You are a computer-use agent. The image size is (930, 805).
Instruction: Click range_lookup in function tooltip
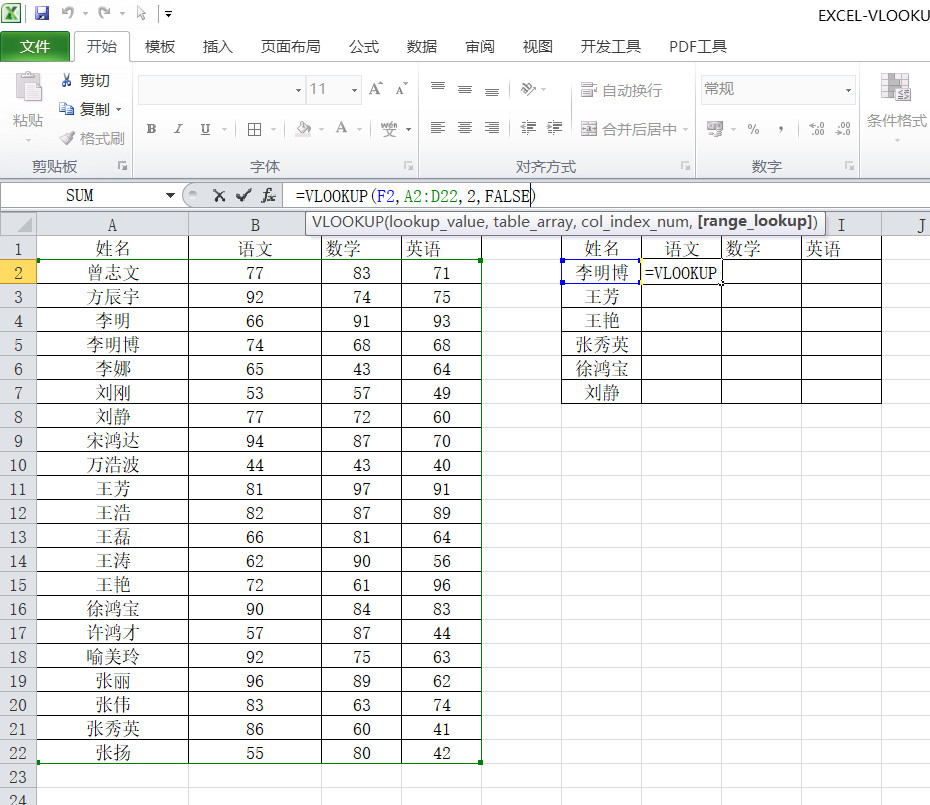(754, 221)
